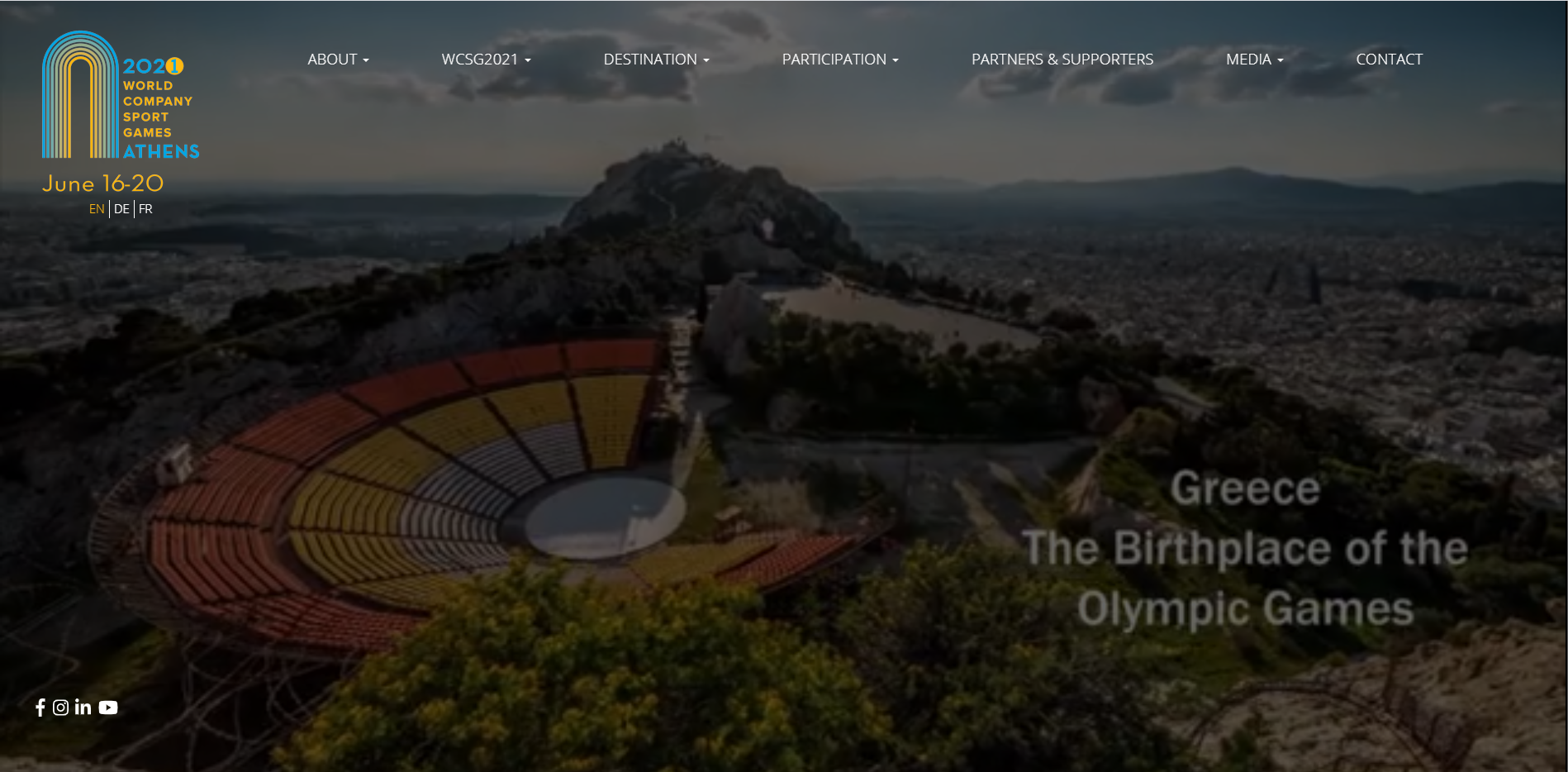
Task: Switch language to DE
Action: pos(121,209)
